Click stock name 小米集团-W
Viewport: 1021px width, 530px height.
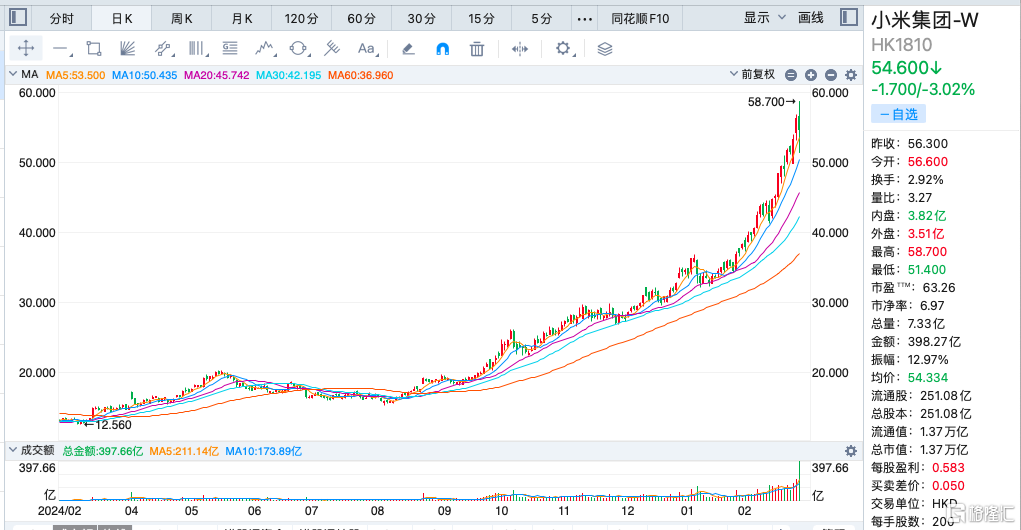(x=925, y=20)
